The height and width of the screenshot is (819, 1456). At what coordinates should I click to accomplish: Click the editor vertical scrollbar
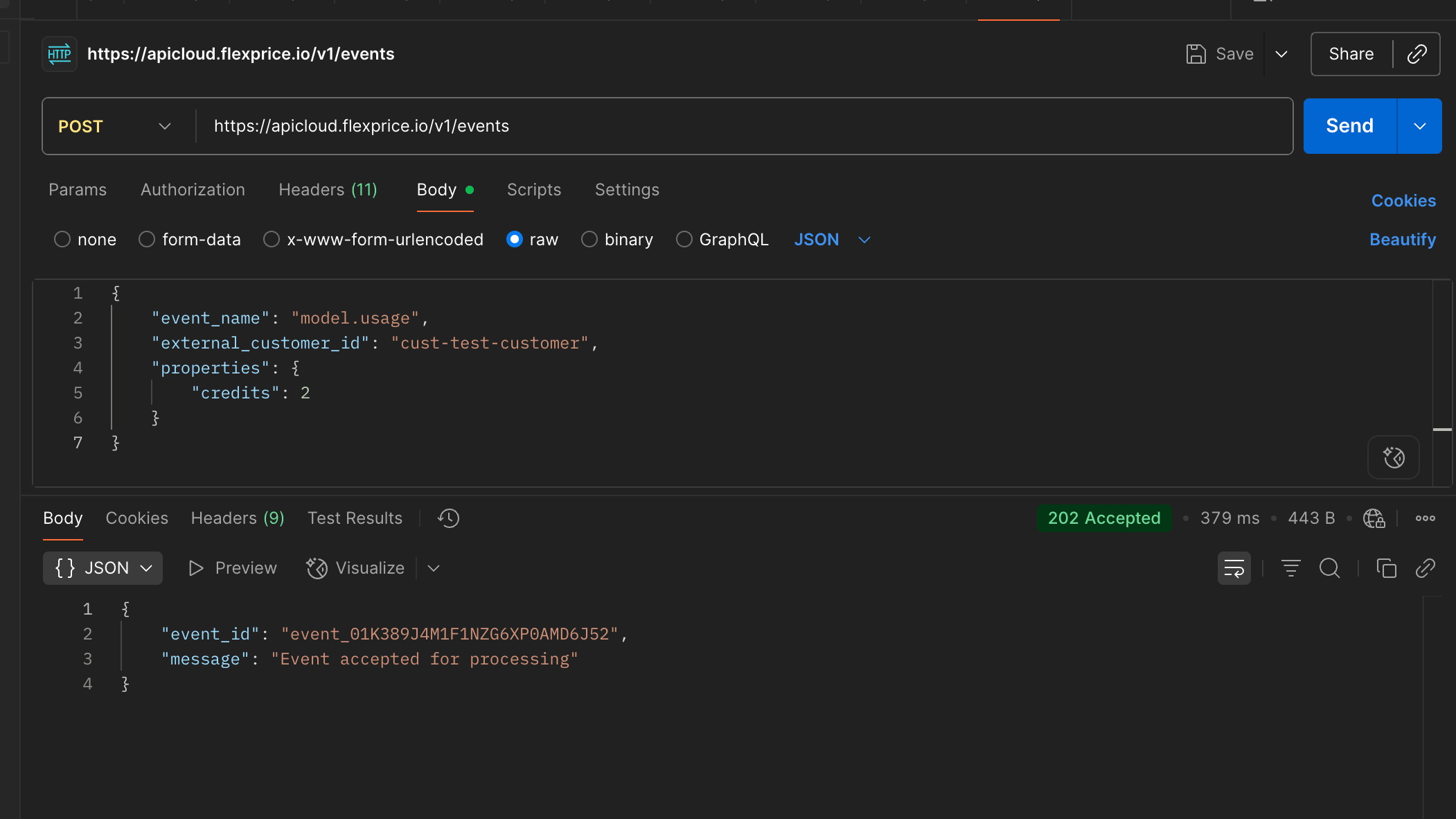coord(1442,382)
